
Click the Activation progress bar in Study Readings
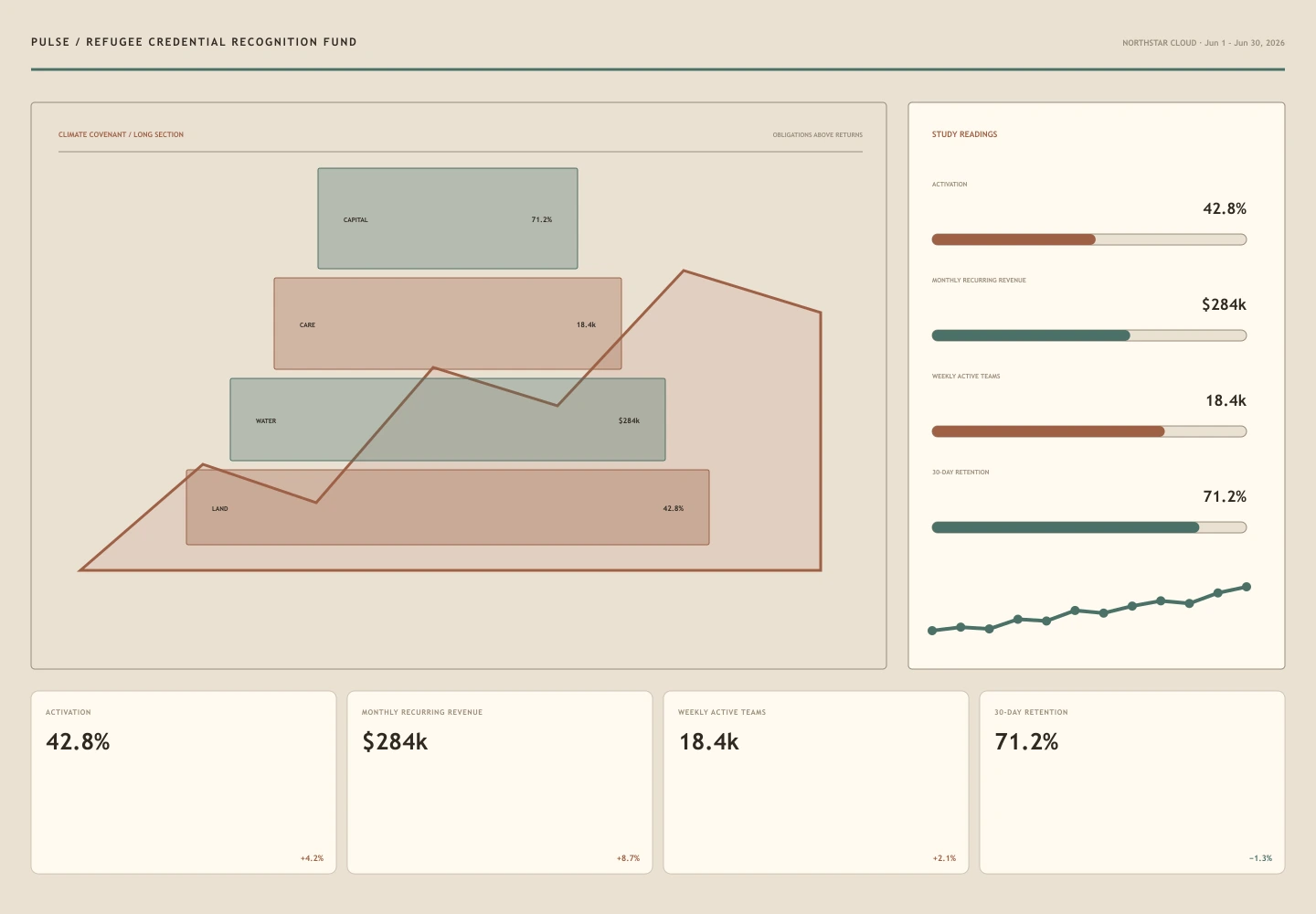[1089, 239]
